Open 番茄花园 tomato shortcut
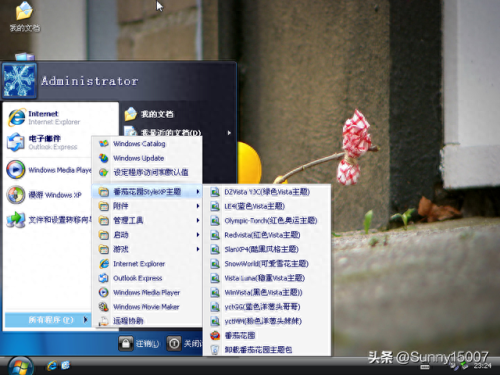The width and height of the screenshot is (500, 375). click(267, 335)
